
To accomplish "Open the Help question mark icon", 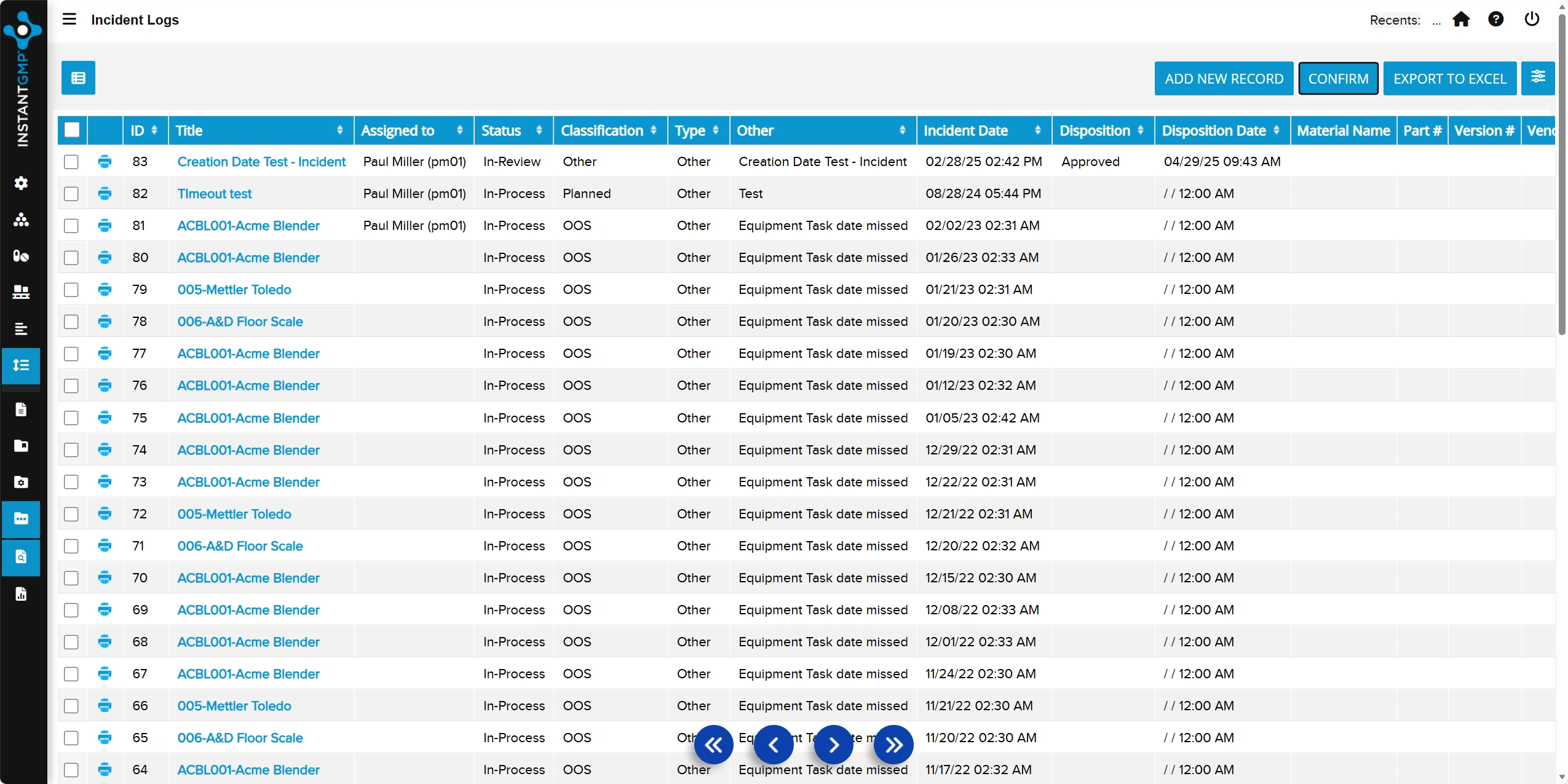I will pyautogui.click(x=1496, y=20).
